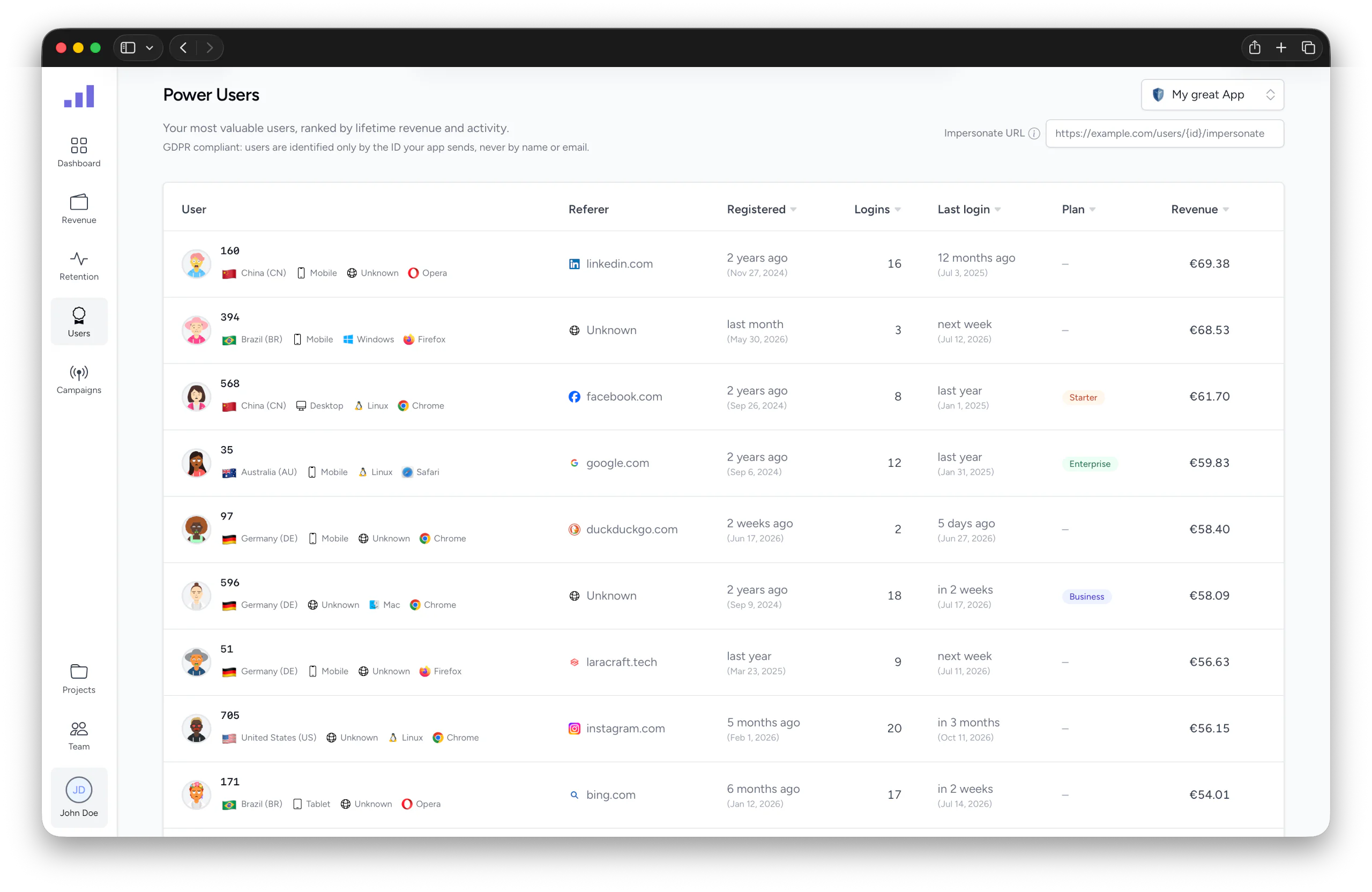
Task: Click the Business plan badge
Action: (x=1087, y=597)
